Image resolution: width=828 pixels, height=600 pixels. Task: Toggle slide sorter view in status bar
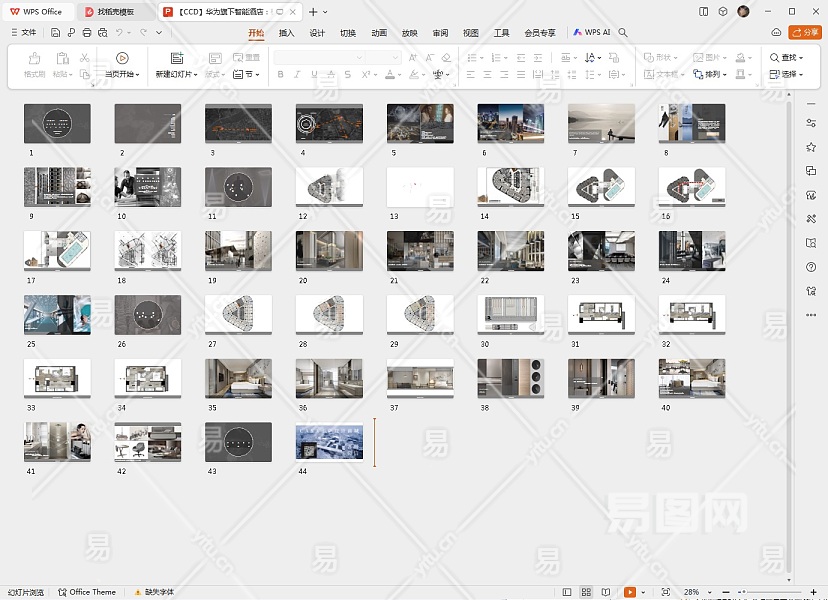587,592
